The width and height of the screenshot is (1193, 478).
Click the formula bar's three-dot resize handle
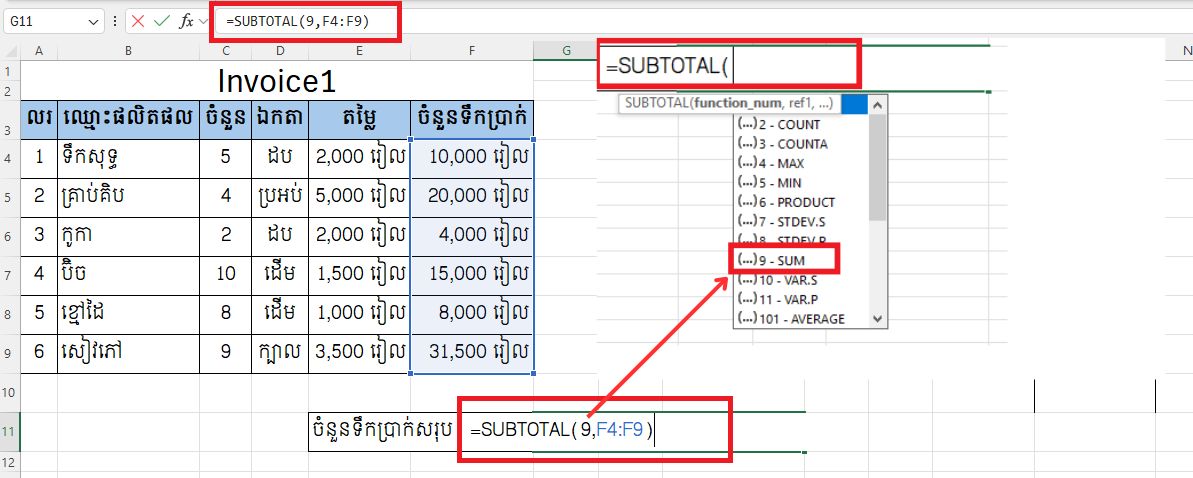tap(116, 21)
